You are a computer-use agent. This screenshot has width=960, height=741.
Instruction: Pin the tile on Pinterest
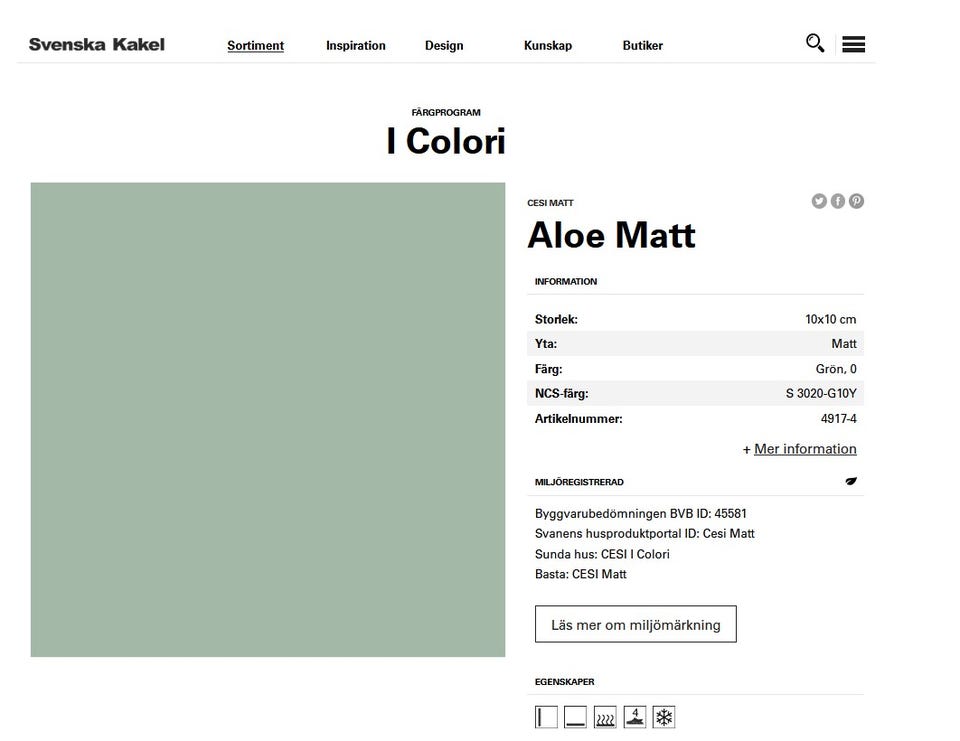tap(857, 201)
